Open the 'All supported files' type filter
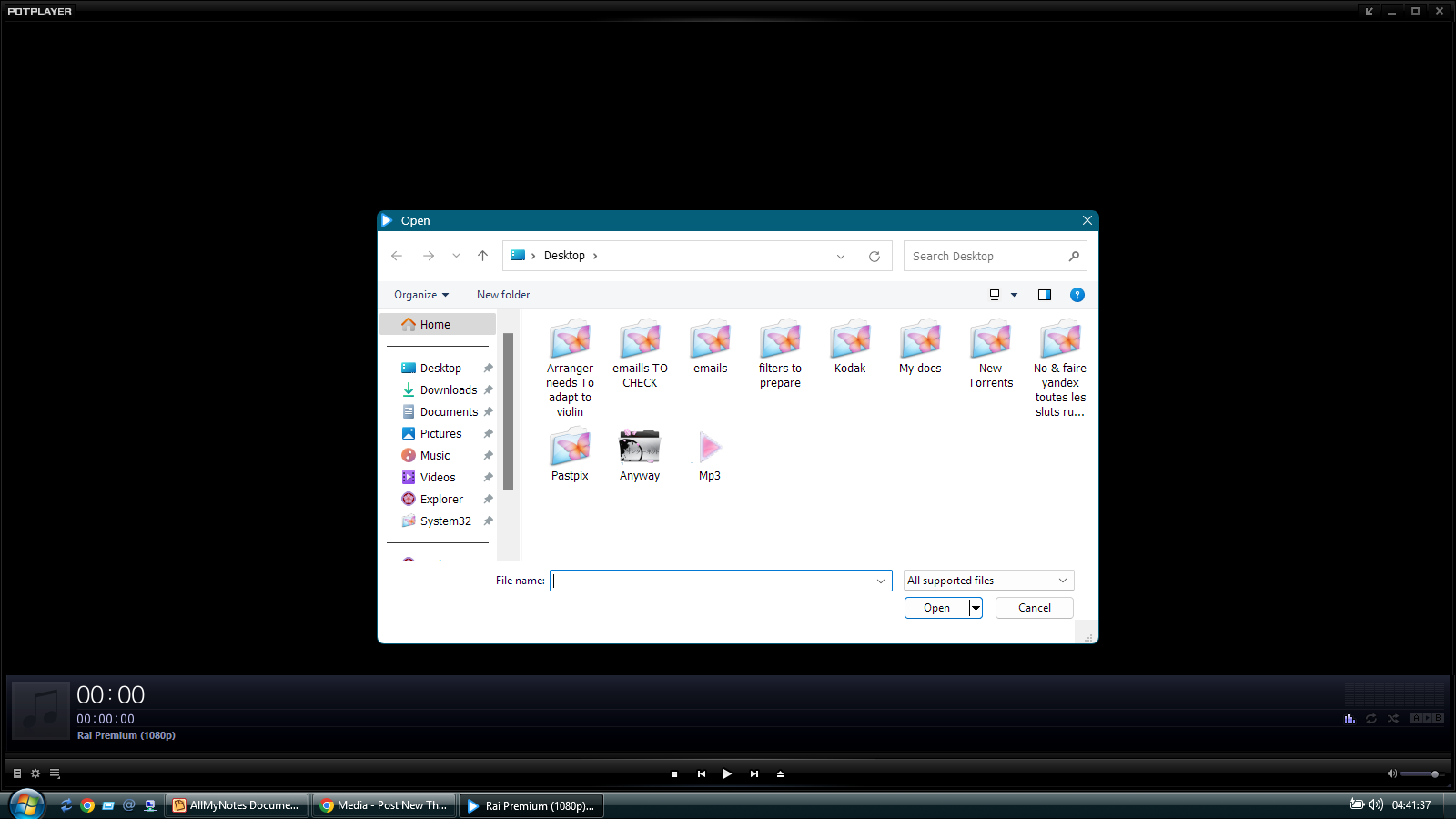 tap(989, 581)
